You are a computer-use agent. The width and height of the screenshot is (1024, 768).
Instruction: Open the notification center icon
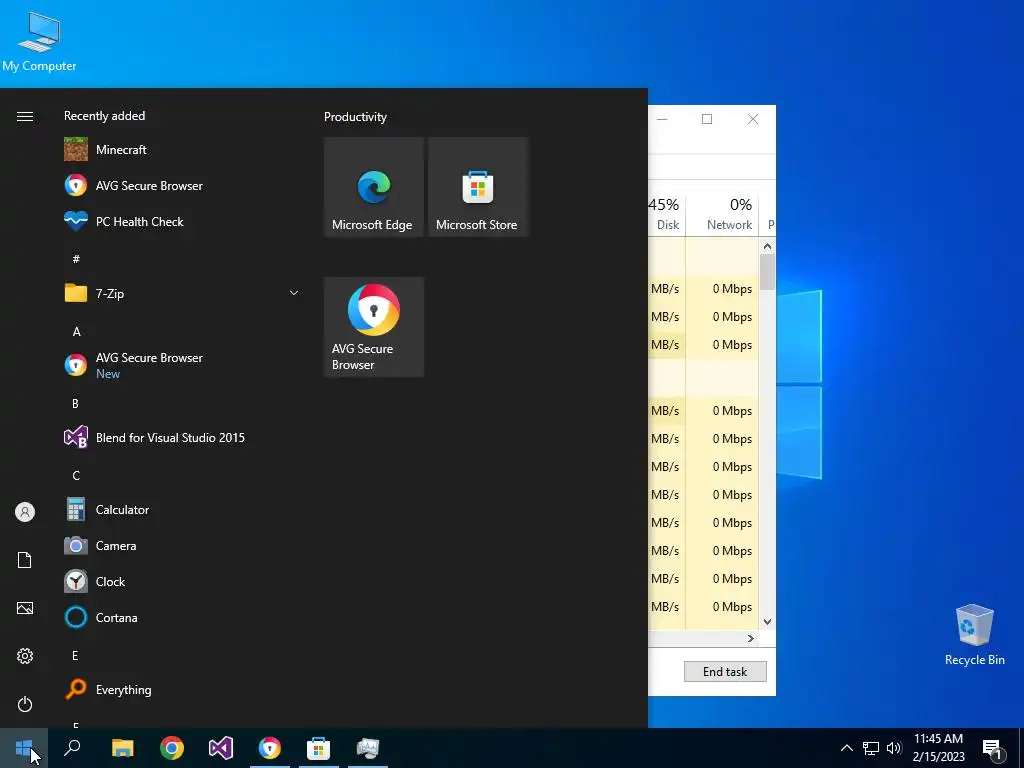click(993, 748)
